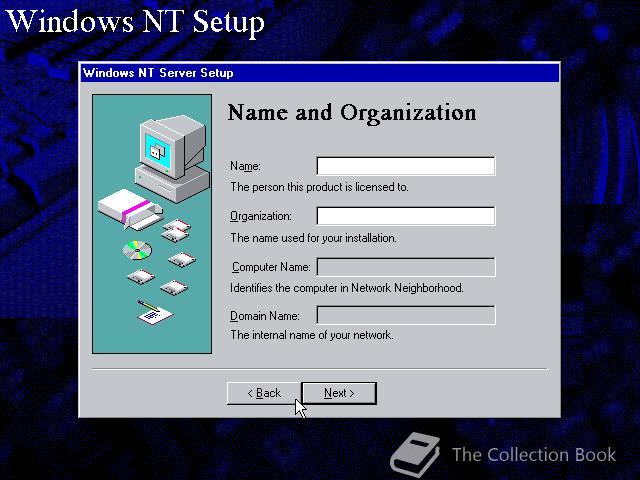The height and width of the screenshot is (480, 640).
Task: Click the Domain Name field
Action: click(x=406, y=316)
